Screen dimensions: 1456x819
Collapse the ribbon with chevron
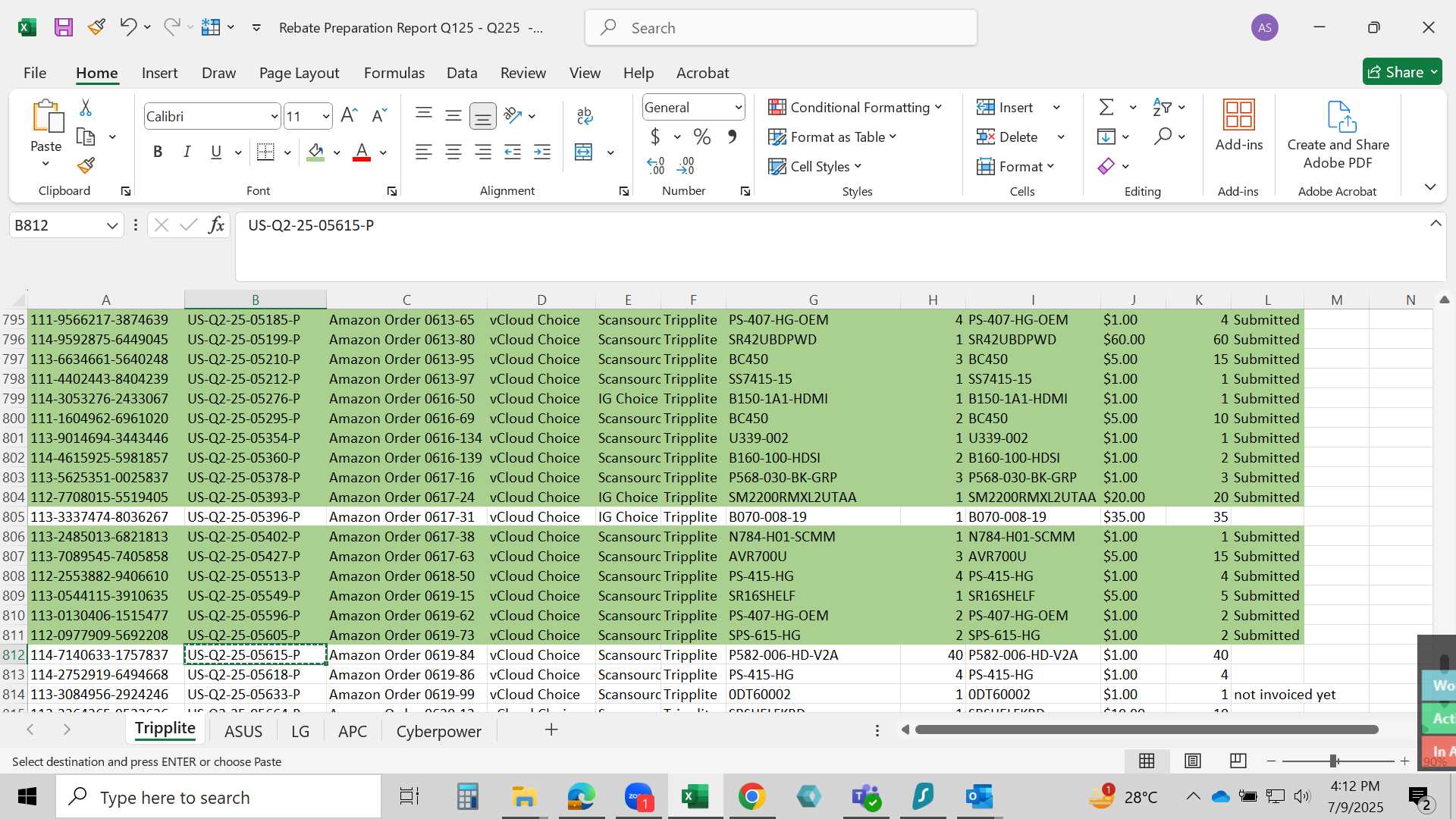click(1430, 187)
